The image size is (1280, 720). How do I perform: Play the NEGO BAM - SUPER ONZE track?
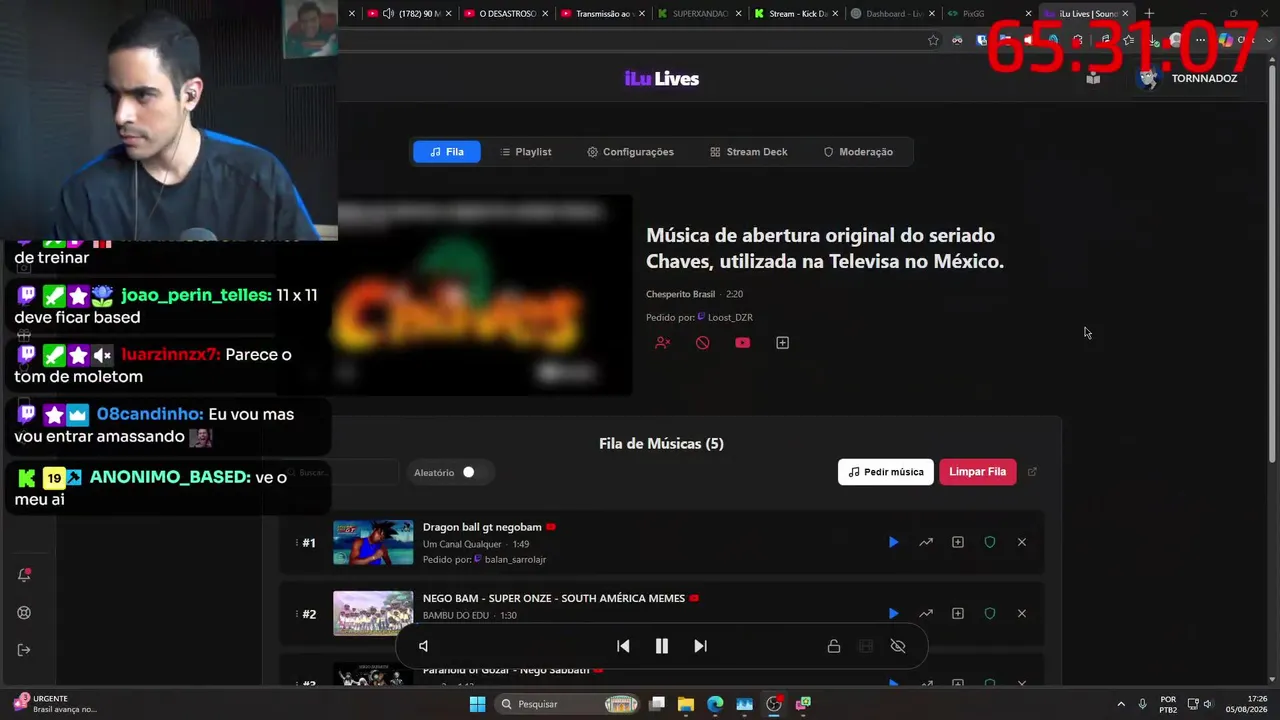click(x=893, y=613)
